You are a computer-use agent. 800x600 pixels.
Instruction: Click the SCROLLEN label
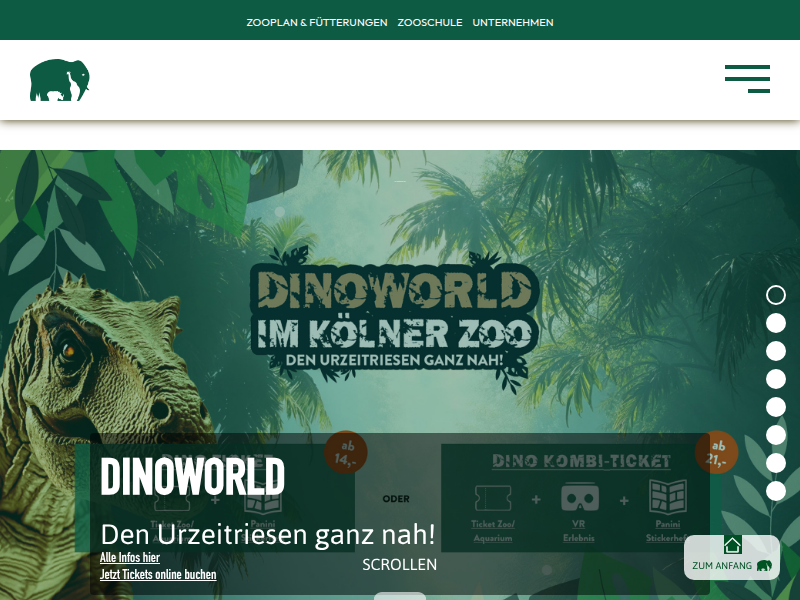pos(400,565)
